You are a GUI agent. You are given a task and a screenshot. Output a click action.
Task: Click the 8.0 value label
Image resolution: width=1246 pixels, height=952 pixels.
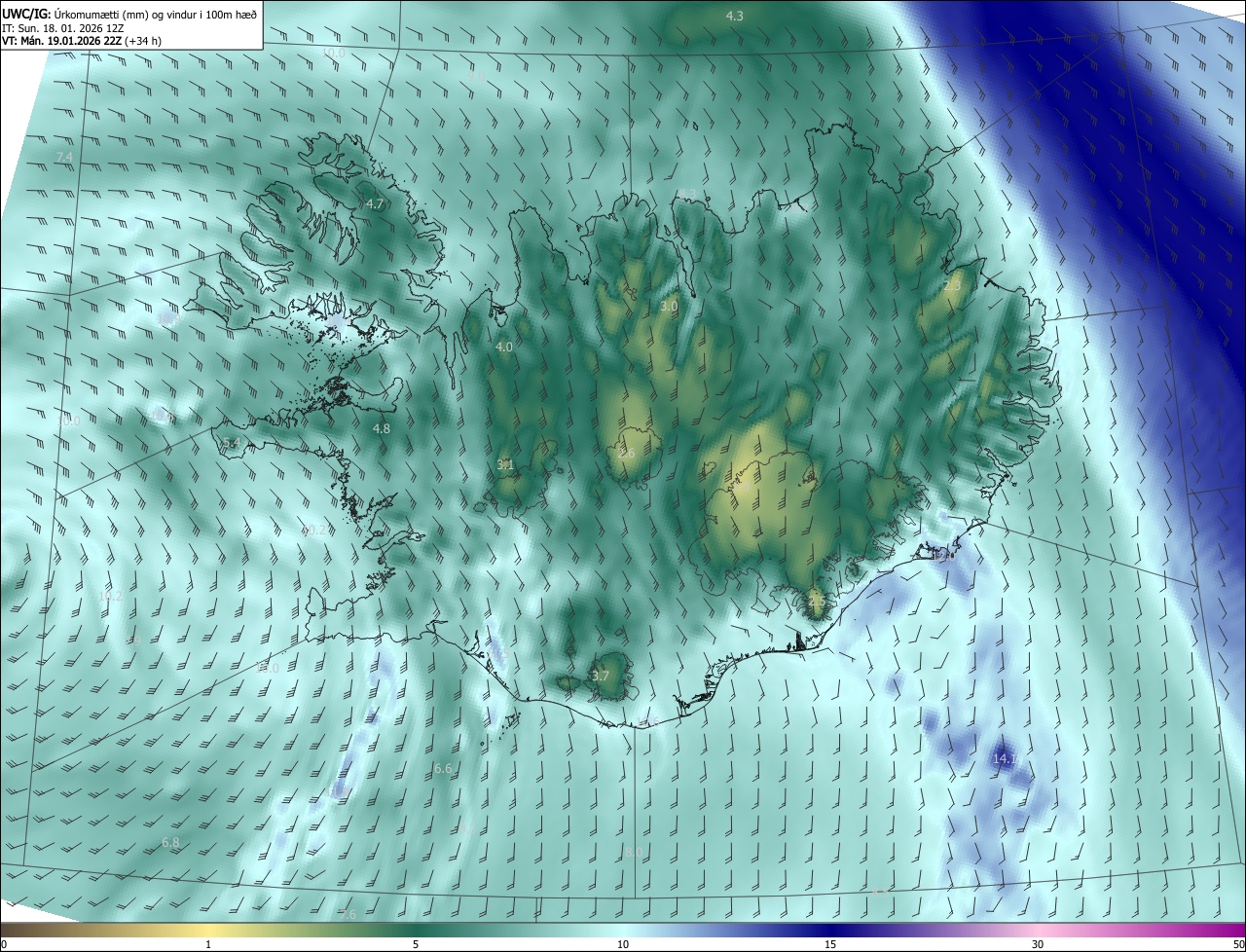click(634, 853)
